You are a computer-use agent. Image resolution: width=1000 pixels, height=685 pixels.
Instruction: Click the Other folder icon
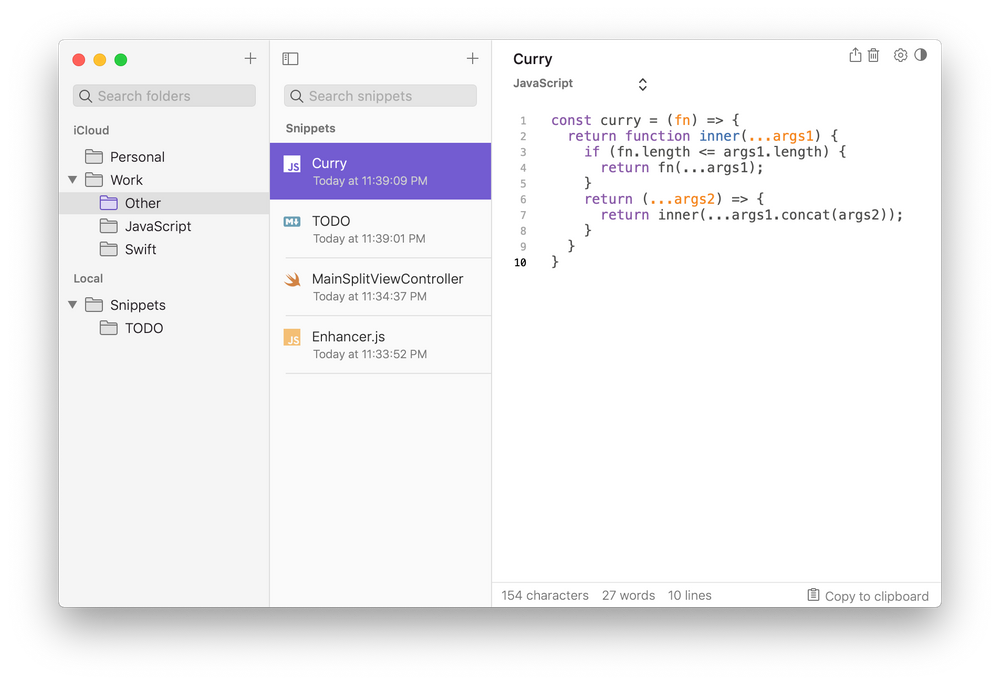pyautogui.click(x=108, y=203)
